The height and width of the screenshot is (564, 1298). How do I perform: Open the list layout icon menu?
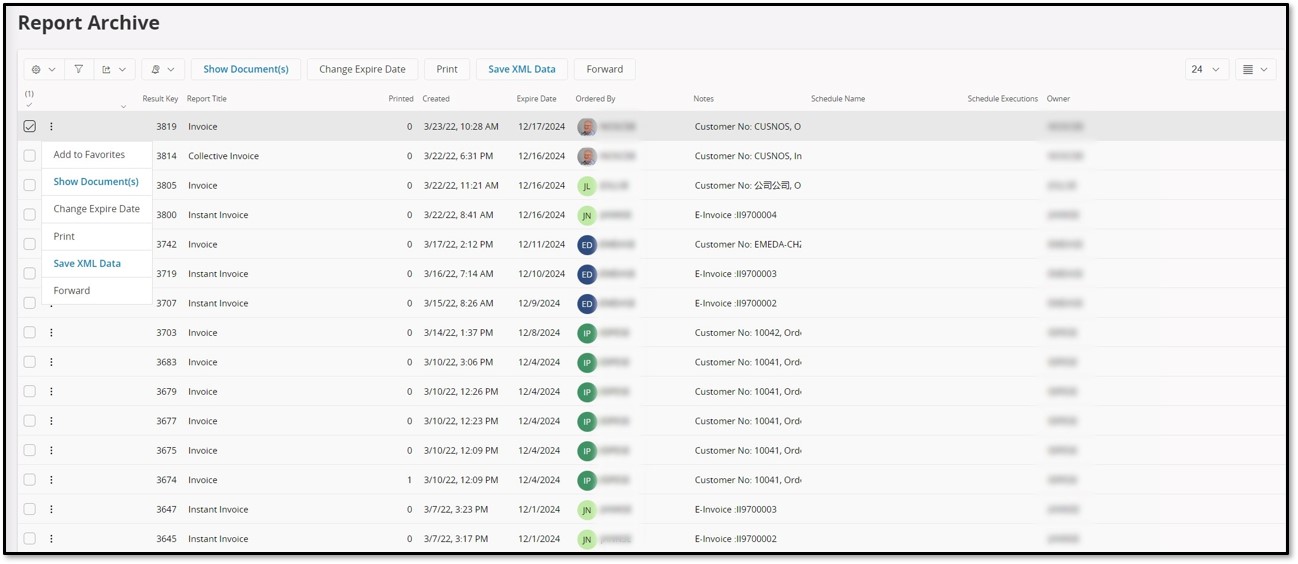[1254, 69]
